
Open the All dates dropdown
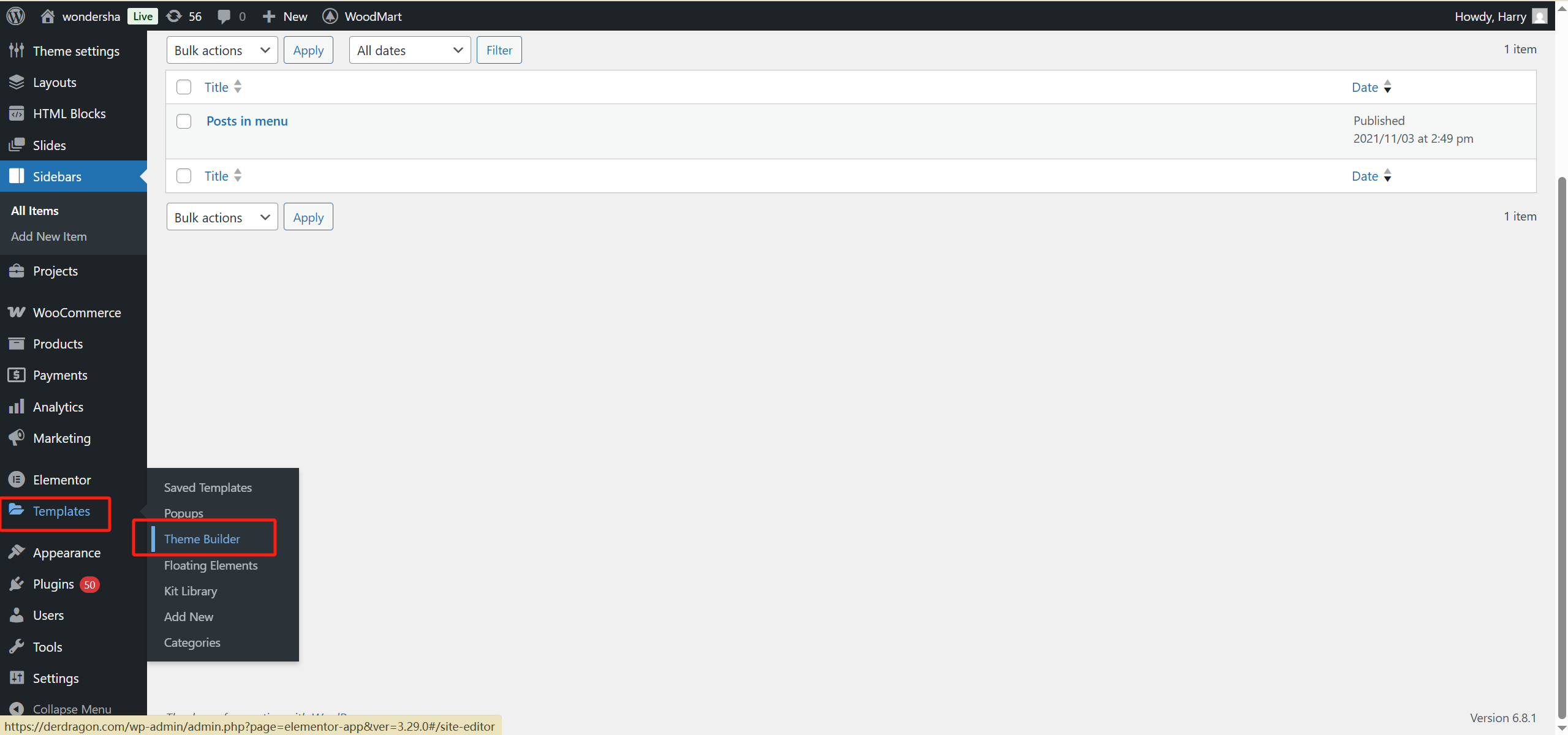[x=409, y=50]
